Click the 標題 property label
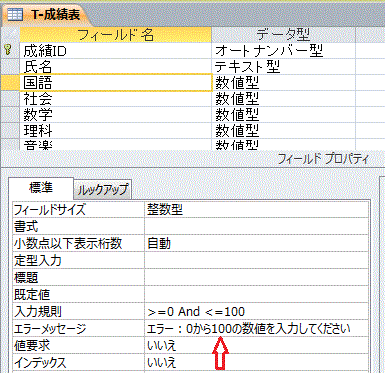 pyautogui.click(x=79, y=277)
